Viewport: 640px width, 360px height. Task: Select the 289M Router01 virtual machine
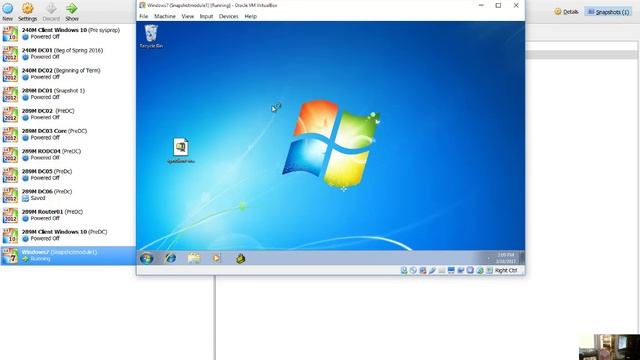tap(68, 215)
